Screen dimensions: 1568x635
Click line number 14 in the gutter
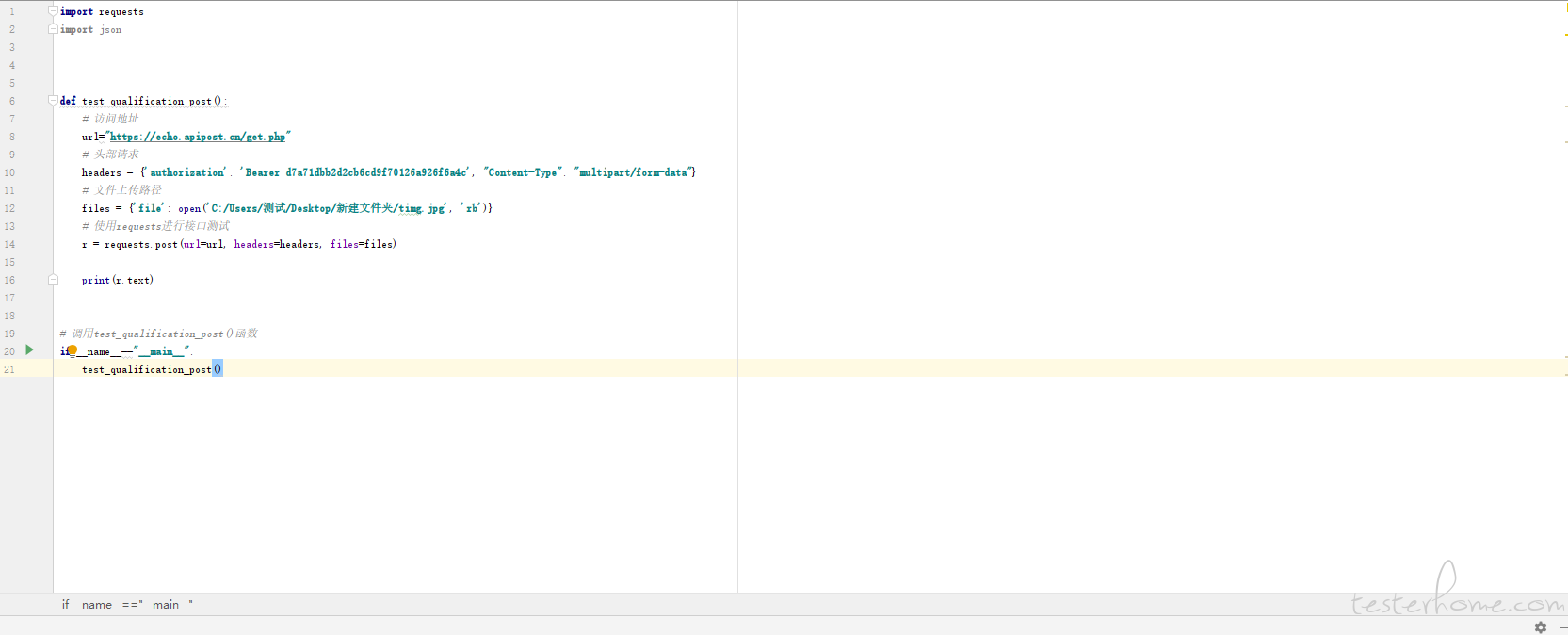point(9,244)
